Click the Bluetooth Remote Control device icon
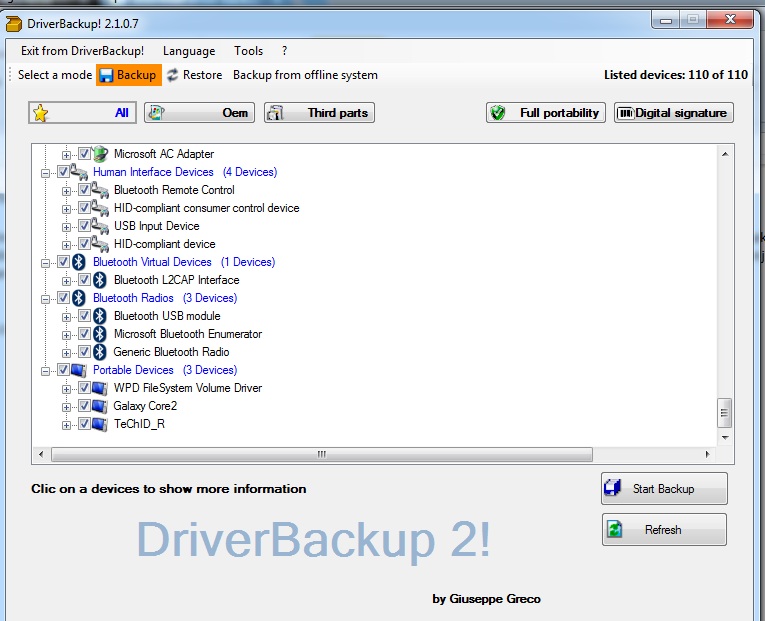The image size is (765, 621). click(100, 190)
